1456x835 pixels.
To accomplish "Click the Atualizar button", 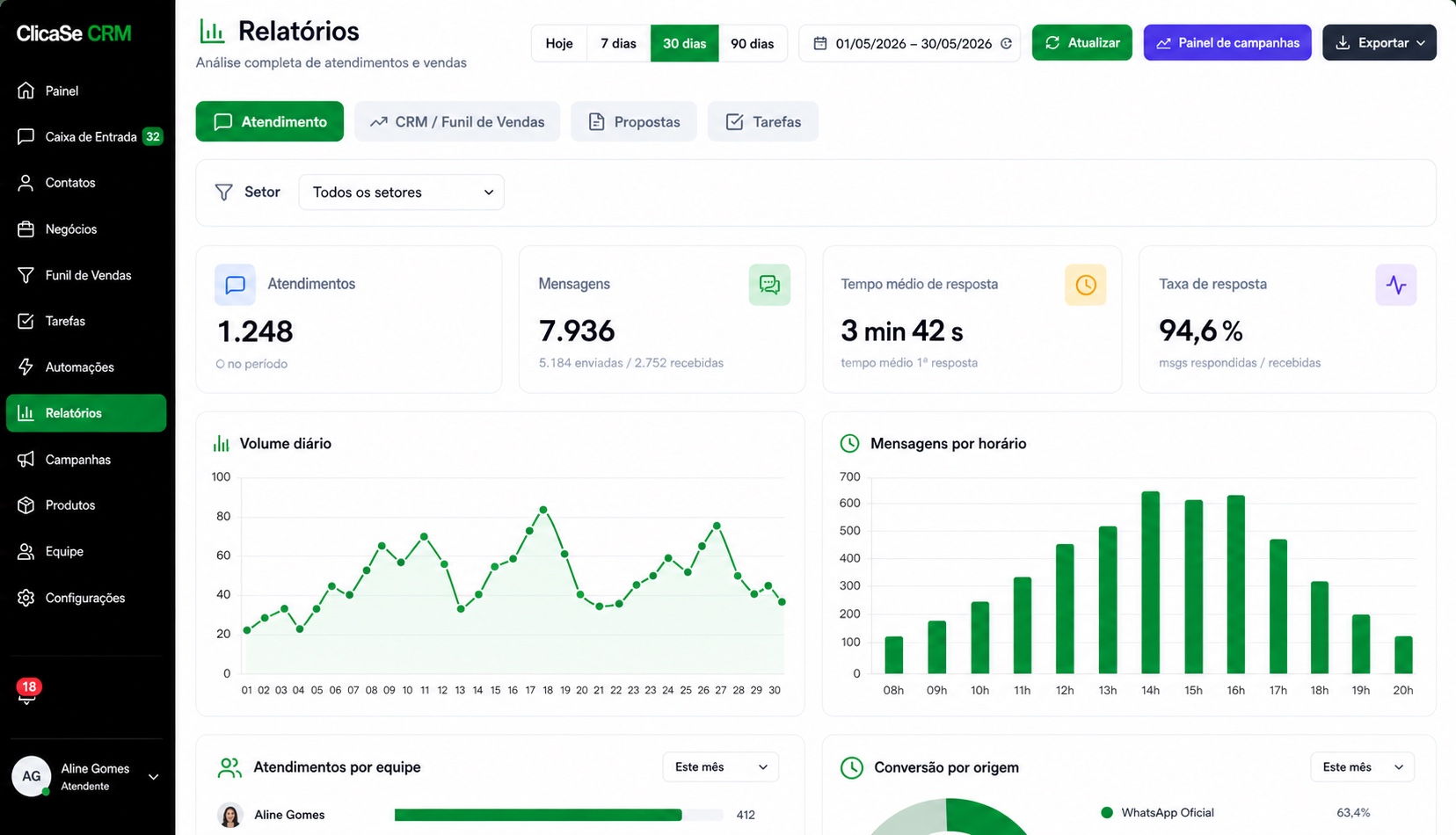I will point(1081,42).
